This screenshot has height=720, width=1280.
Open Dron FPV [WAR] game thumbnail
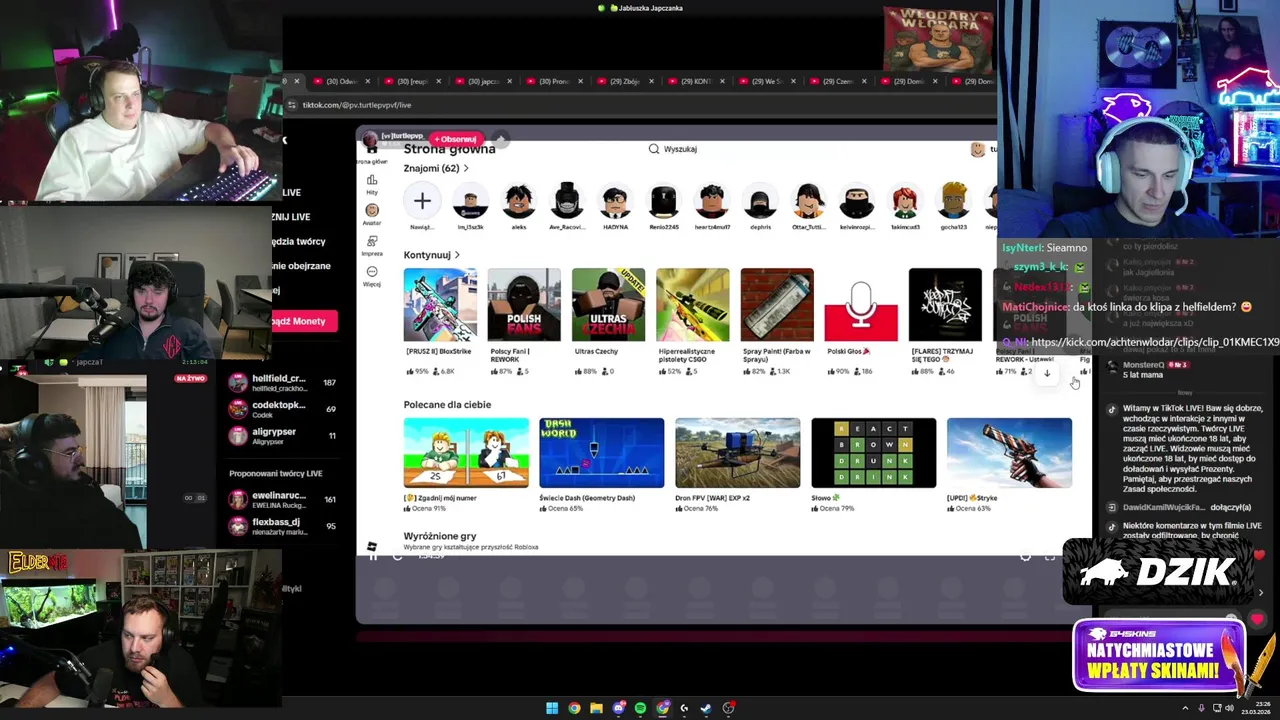(x=737, y=453)
